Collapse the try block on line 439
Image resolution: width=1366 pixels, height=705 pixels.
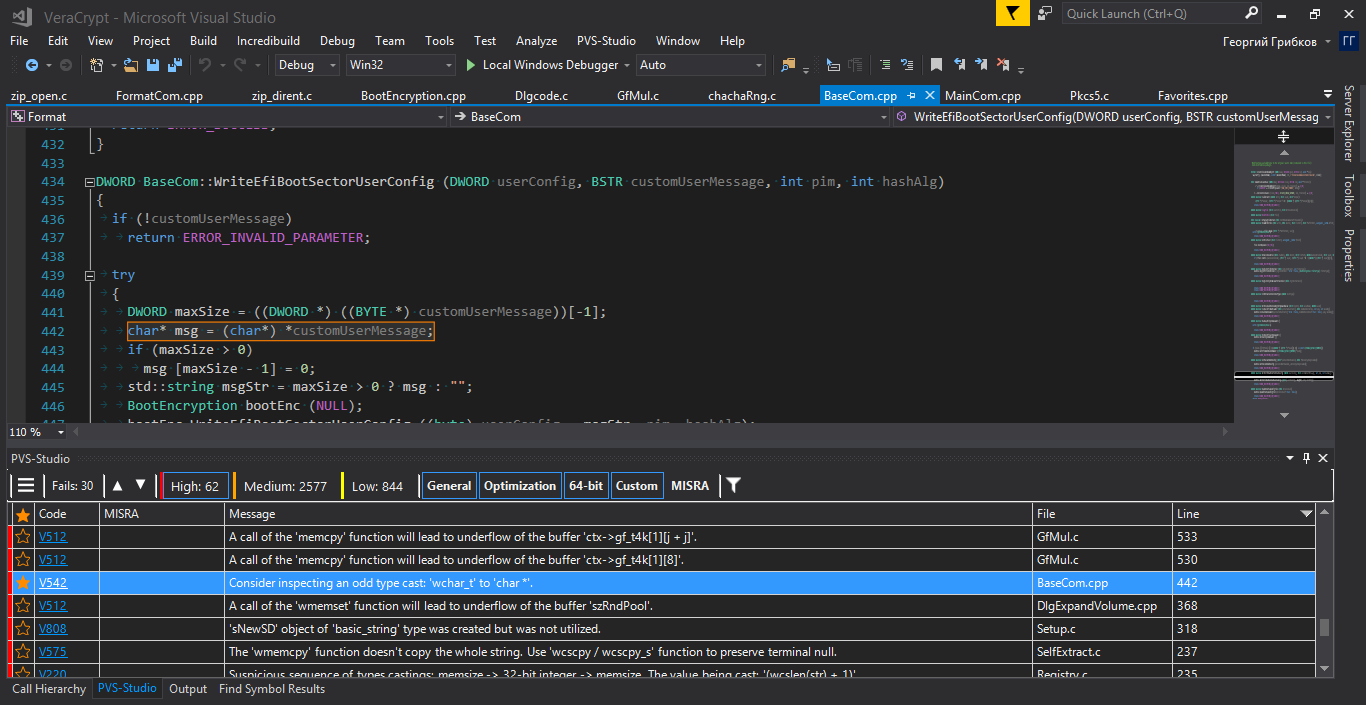tap(89, 275)
